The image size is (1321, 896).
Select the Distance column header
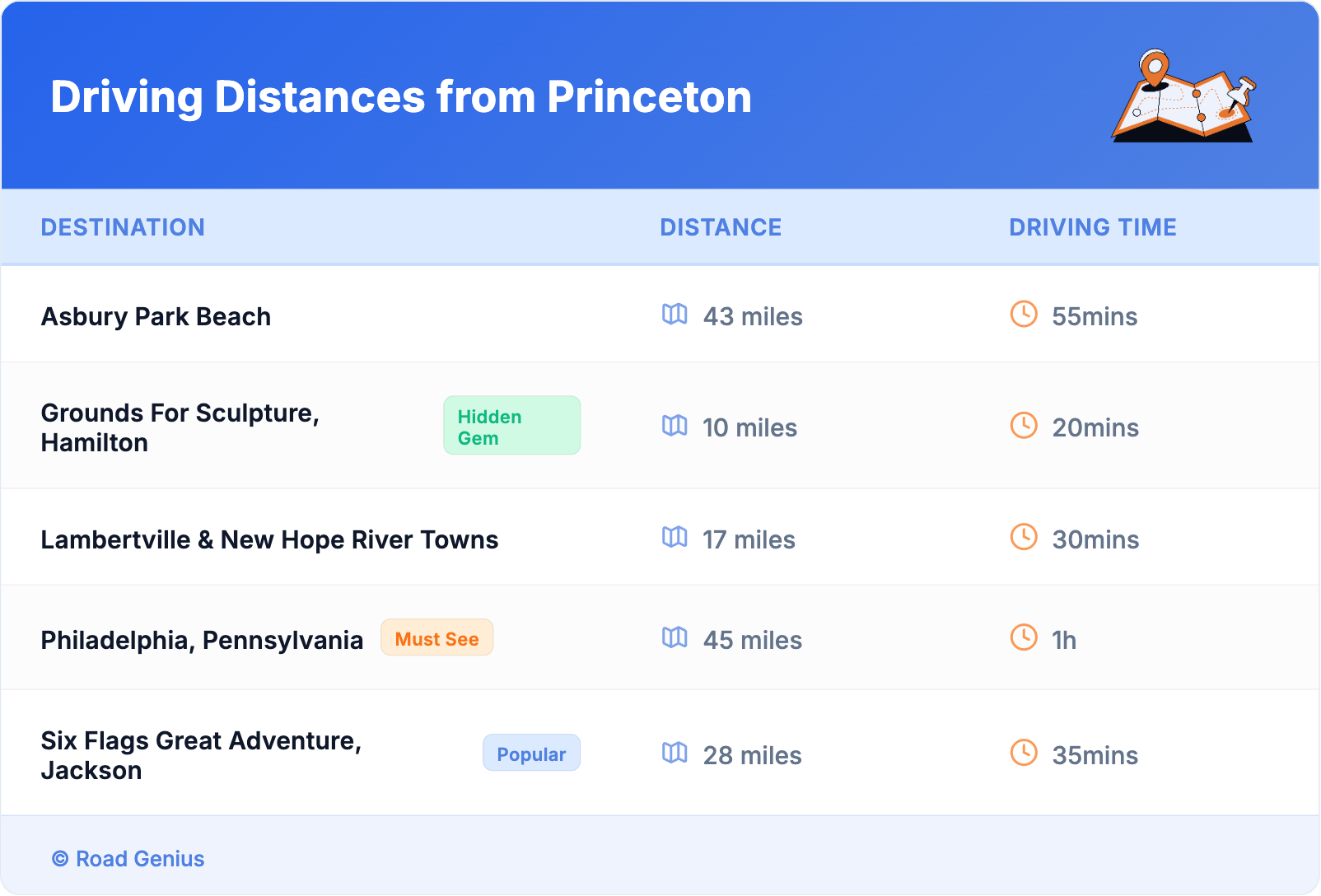click(x=721, y=227)
